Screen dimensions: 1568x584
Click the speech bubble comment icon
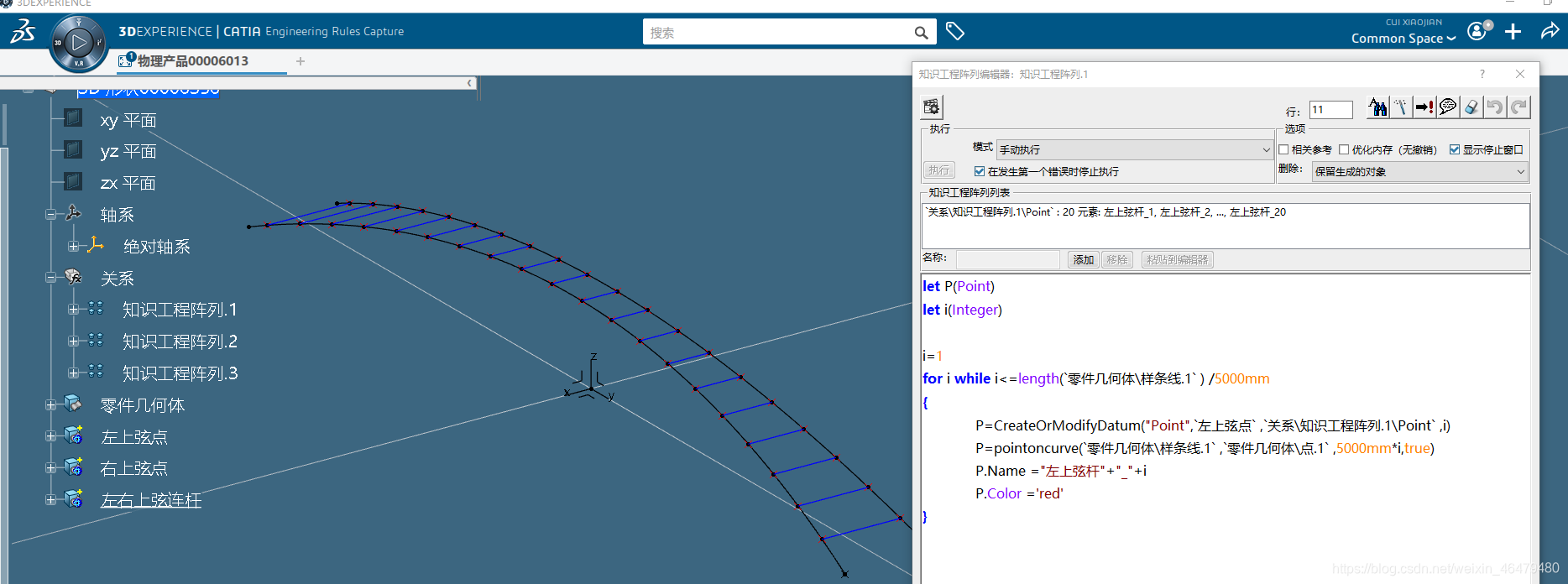click(x=1447, y=107)
